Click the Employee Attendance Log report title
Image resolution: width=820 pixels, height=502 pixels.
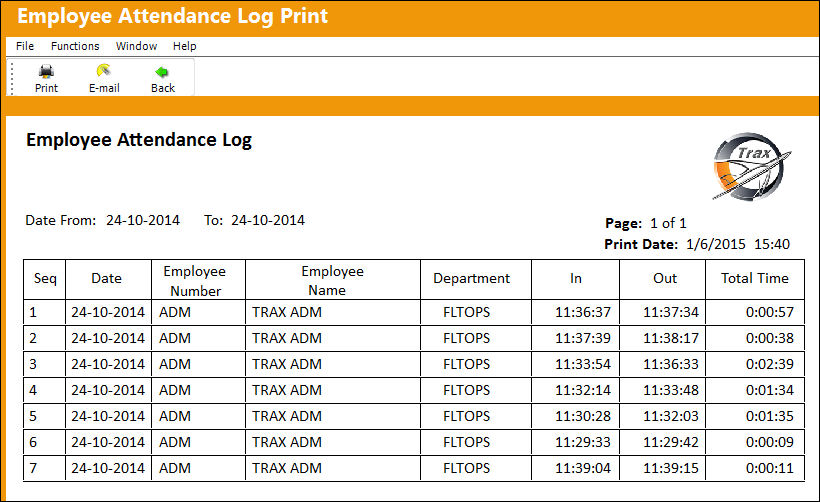(x=139, y=140)
